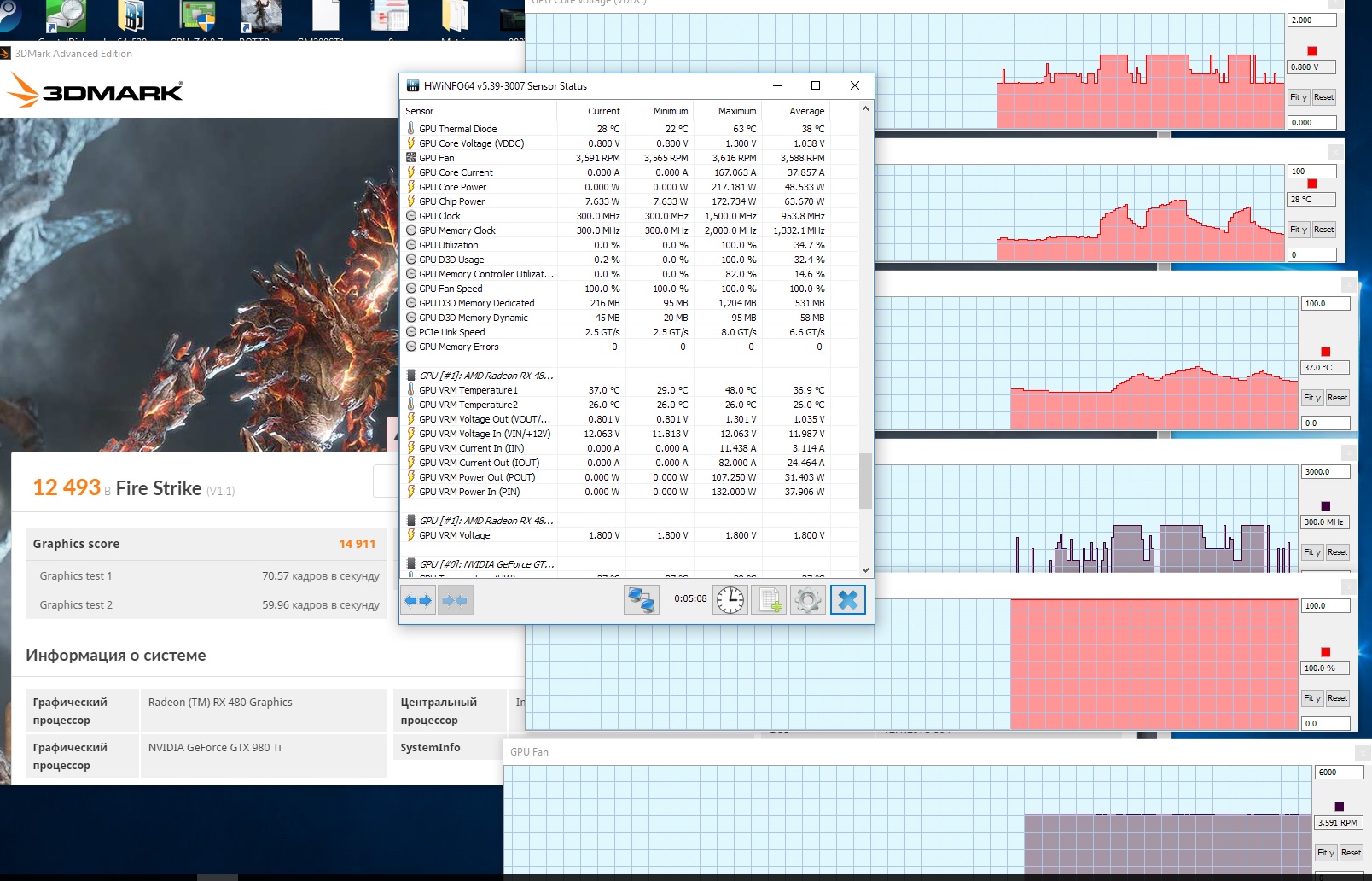Click the log file icon with green plus
This screenshot has height=881, width=1372.
tap(769, 600)
